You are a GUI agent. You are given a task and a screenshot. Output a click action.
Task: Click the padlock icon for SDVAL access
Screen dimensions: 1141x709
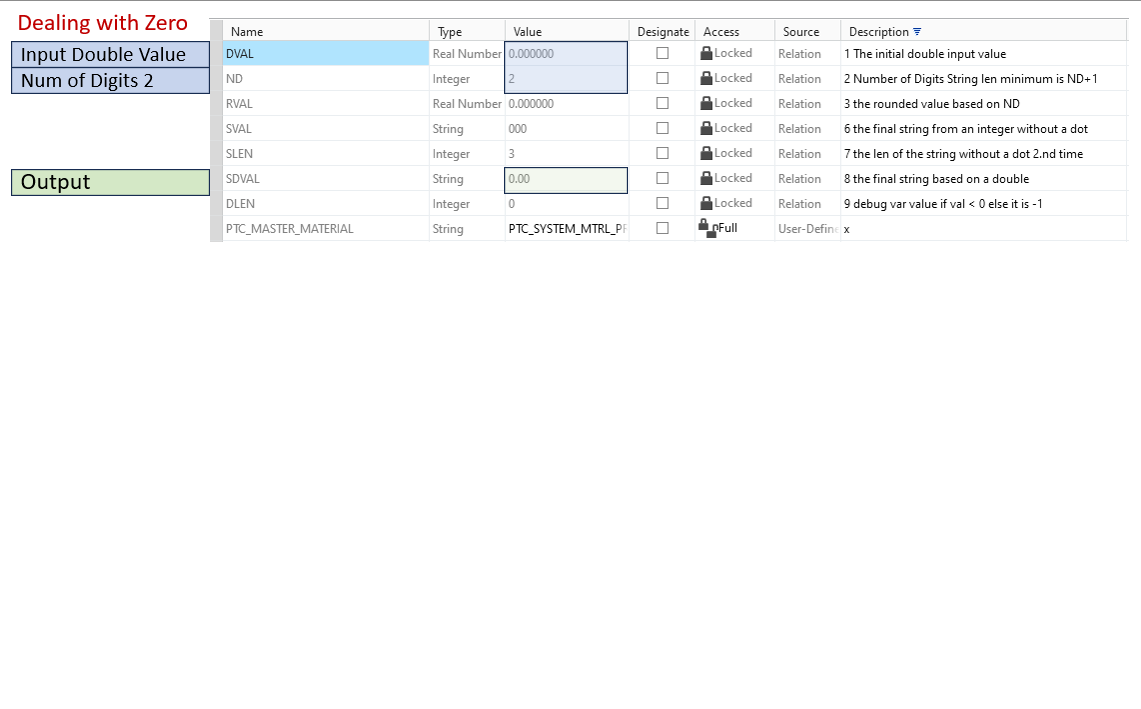[x=705, y=178]
